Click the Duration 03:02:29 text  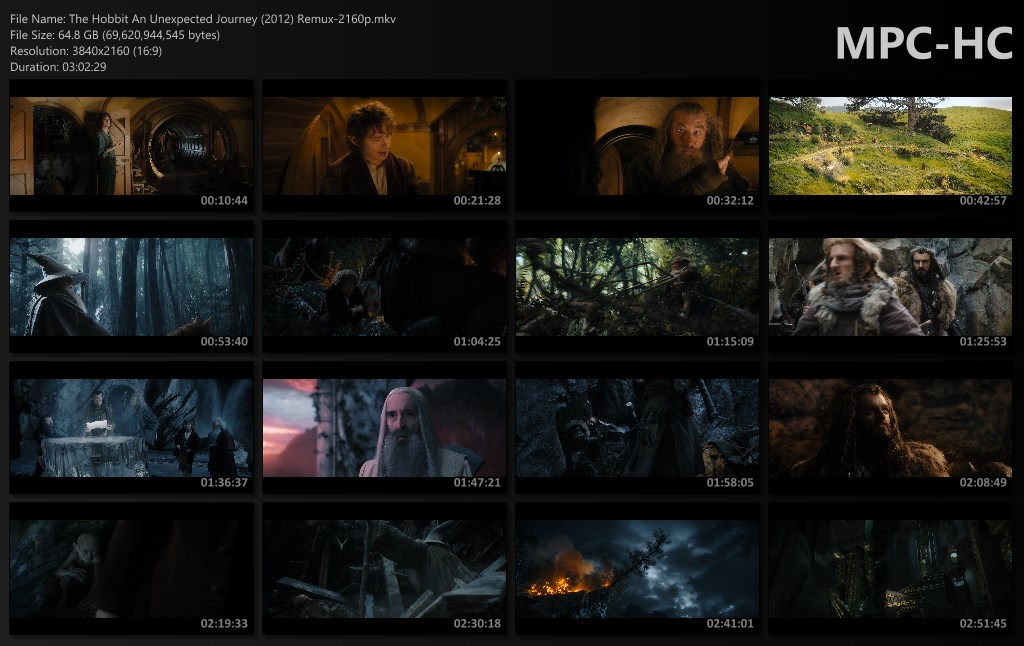(x=58, y=67)
